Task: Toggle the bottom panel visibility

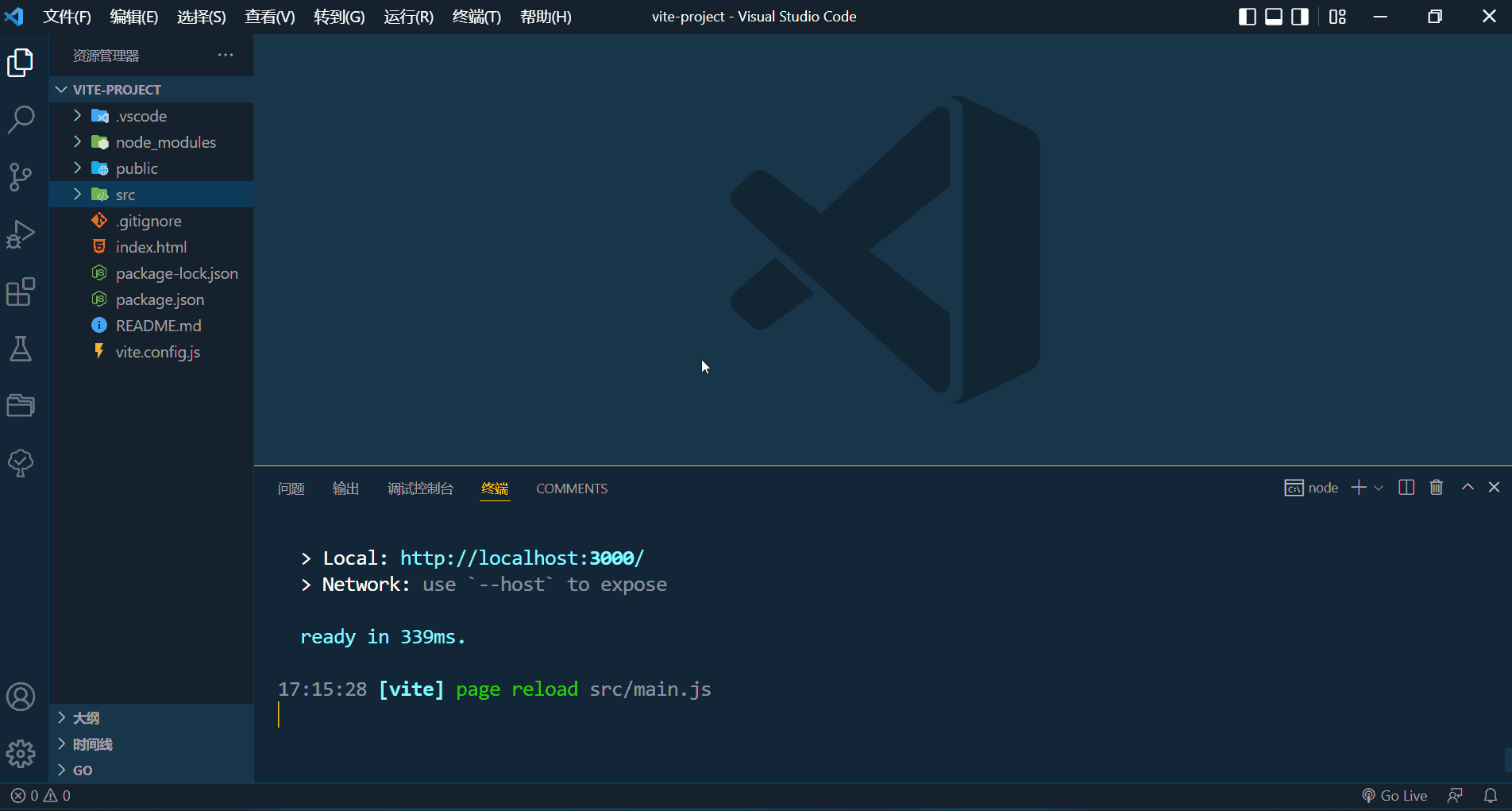Action: [x=1274, y=17]
